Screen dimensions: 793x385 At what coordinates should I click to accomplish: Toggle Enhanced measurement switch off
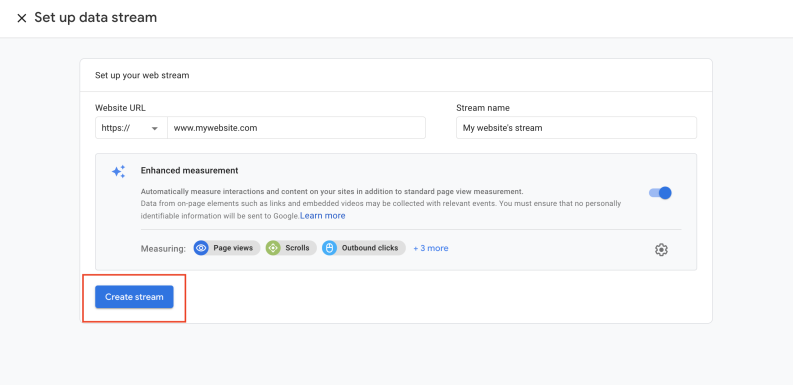tap(660, 193)
